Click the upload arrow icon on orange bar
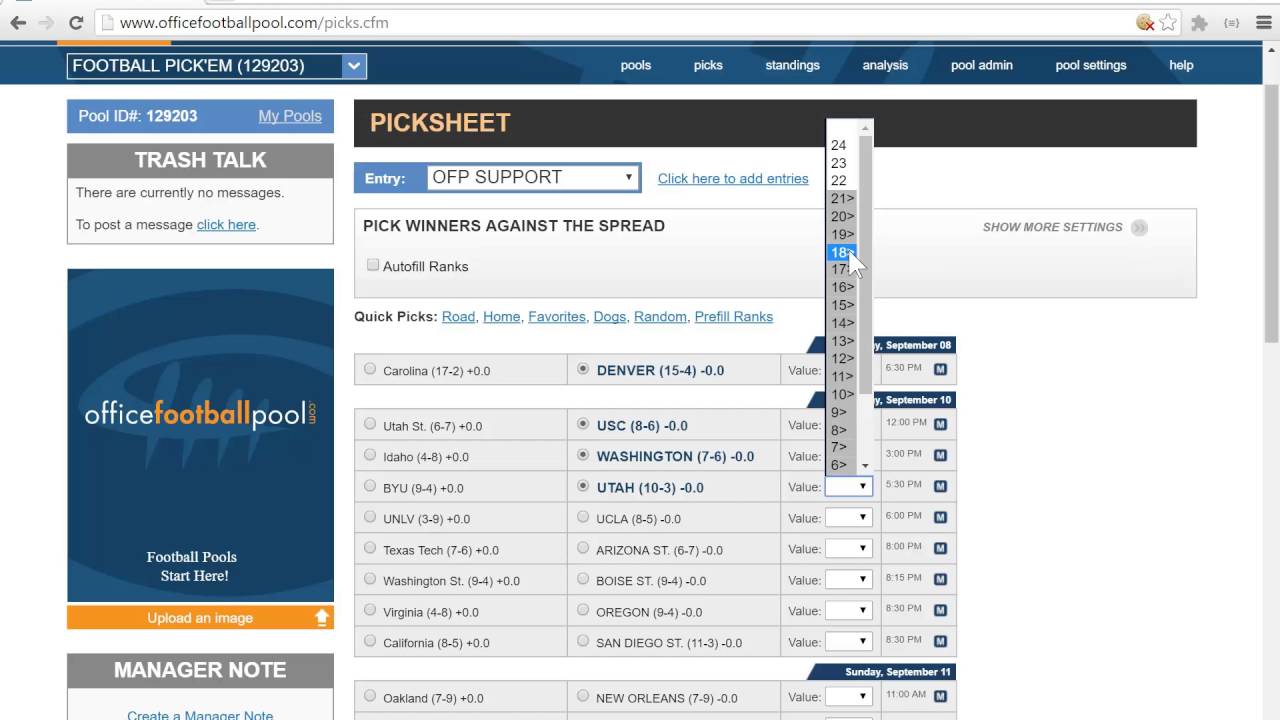The height and width of the screenshot is (720, 1280). [x=322, y=618]
